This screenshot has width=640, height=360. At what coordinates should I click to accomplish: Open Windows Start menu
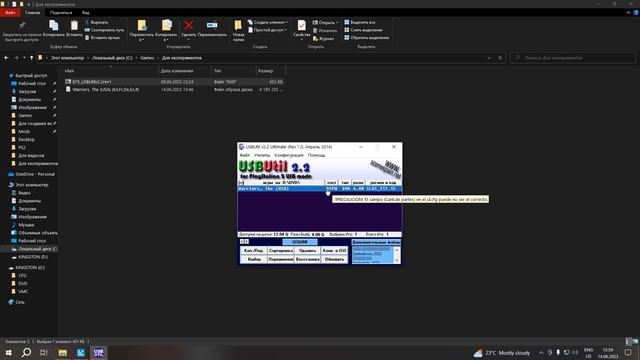point(8,353)
